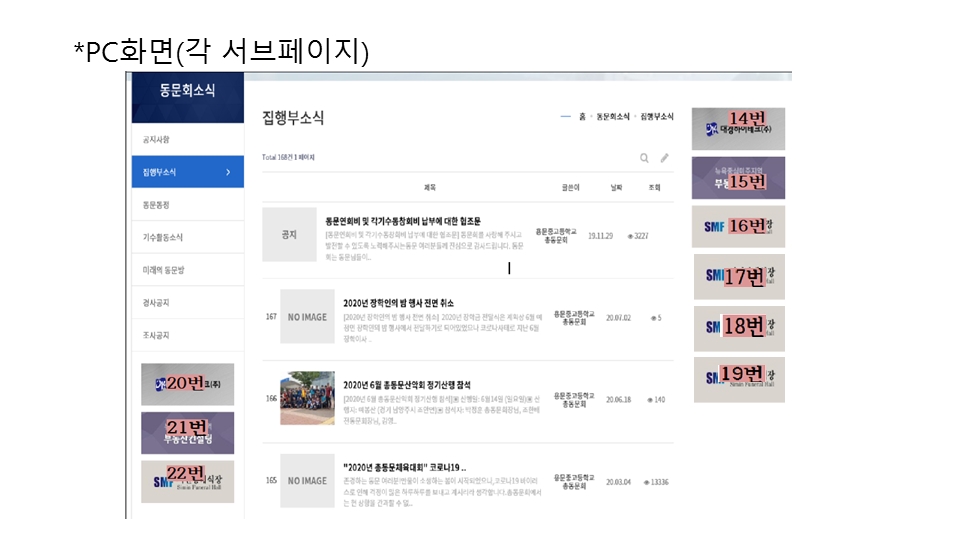Click post number 165
Screen dimensions: 960x540
pos(271,481)
